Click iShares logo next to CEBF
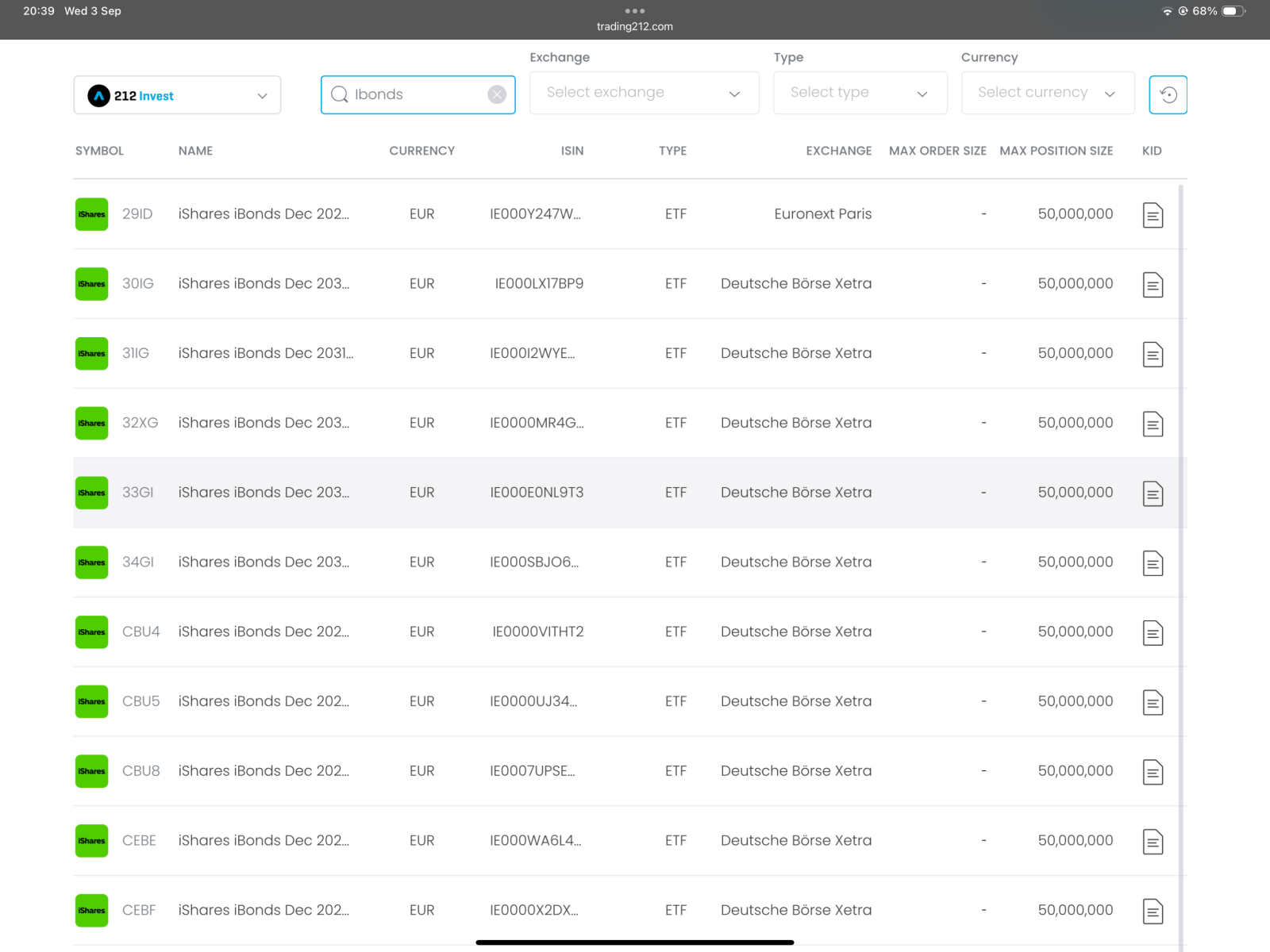Image resolution: width=1270 pixels, height=952 pixels. pyautogui.click(x=91, y=911)
